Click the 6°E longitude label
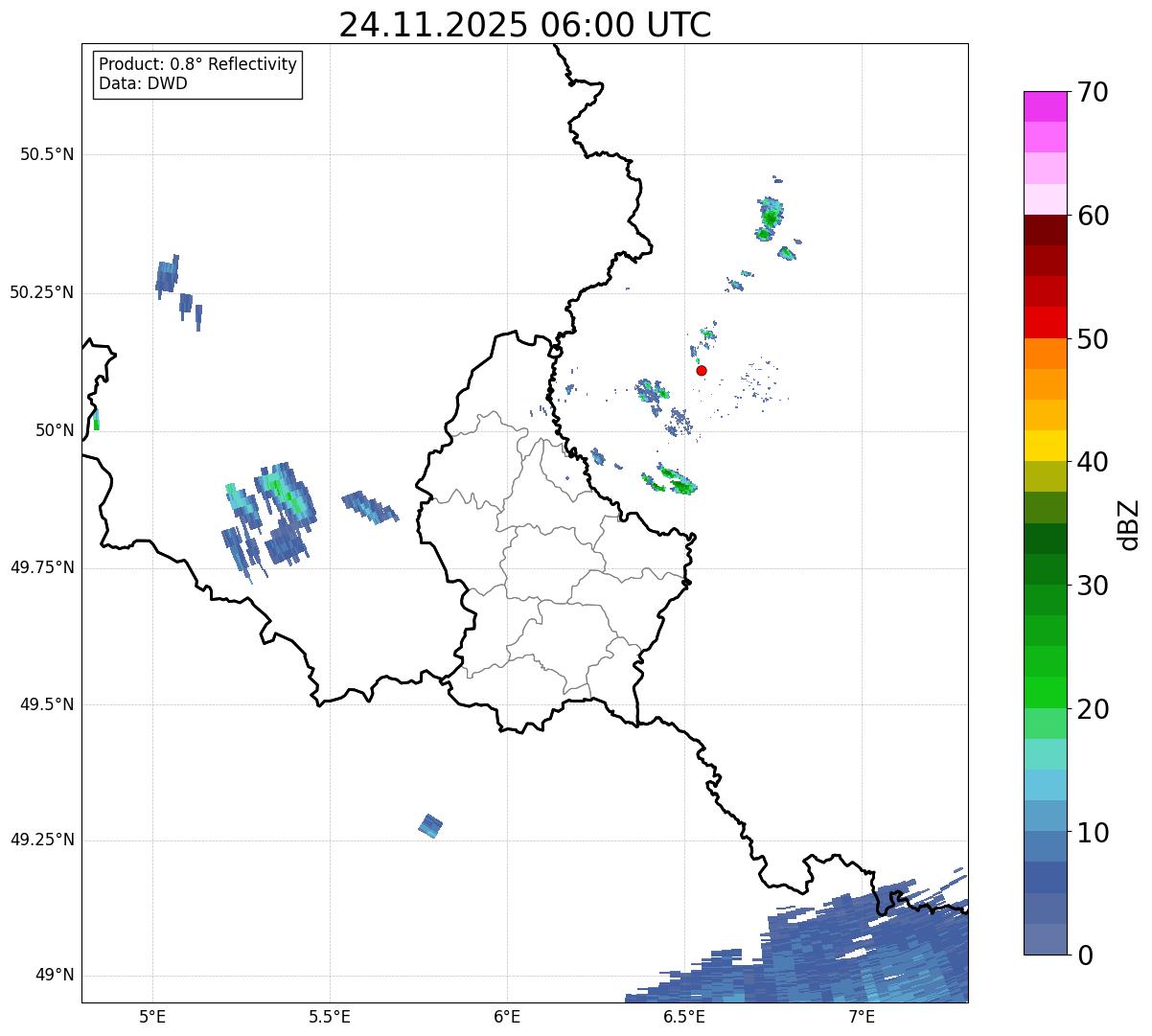This screenshot has width=1152, height=1036. pyautogui.click(x=507, y=1019)
